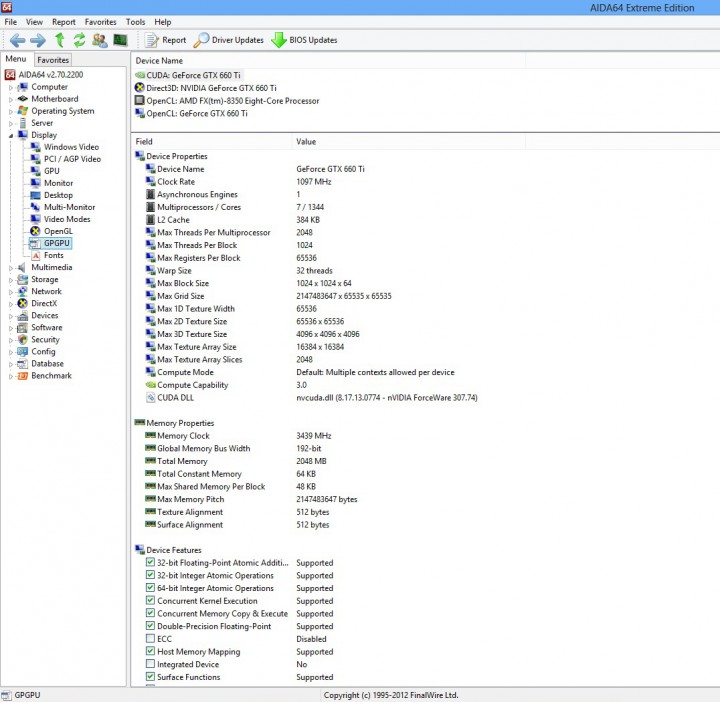Toggle Integrated Device checkbox
The image size is (720, 702).
tap(150, 664)
